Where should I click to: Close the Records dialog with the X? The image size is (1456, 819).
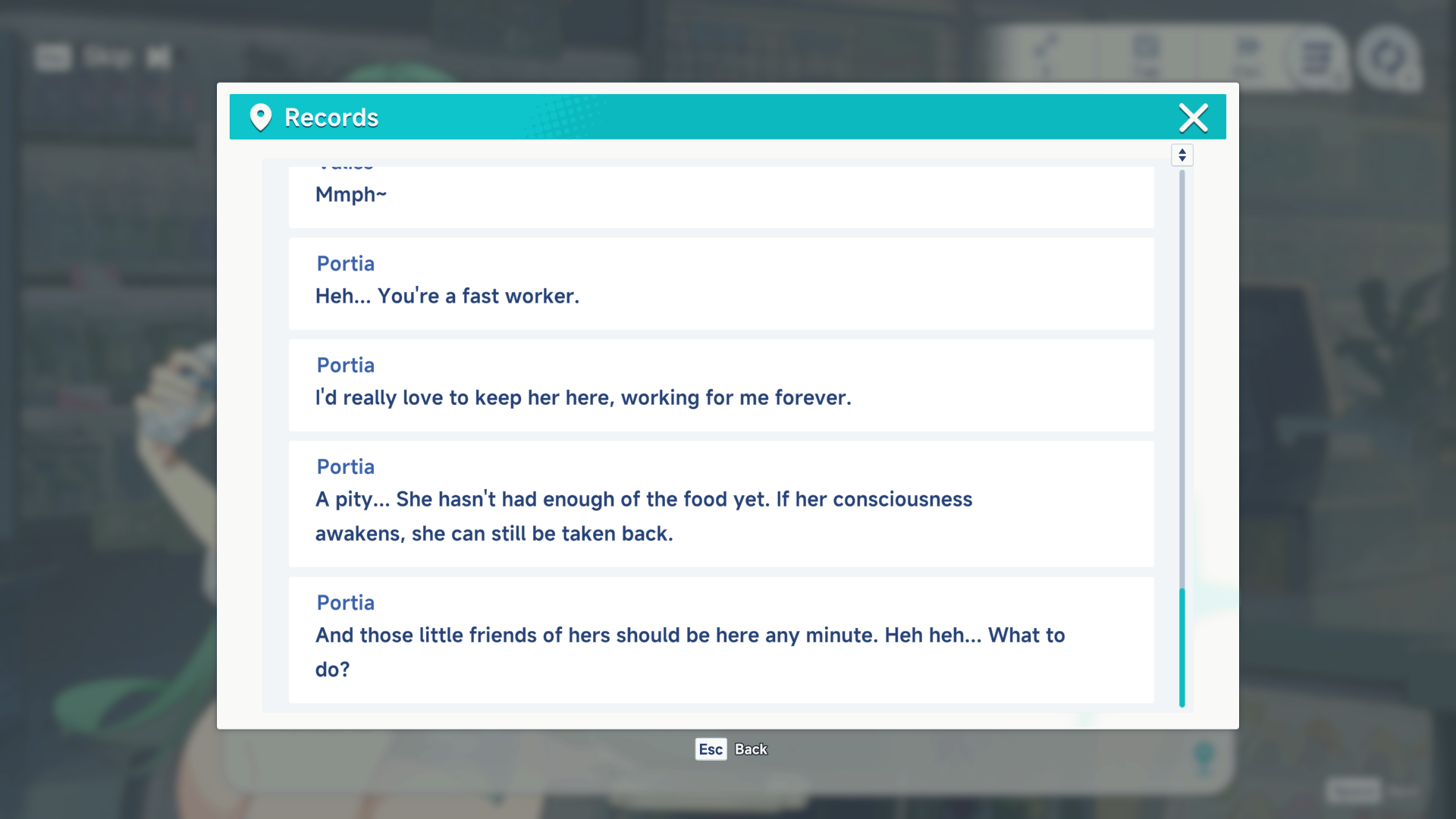click(1193, 118)
